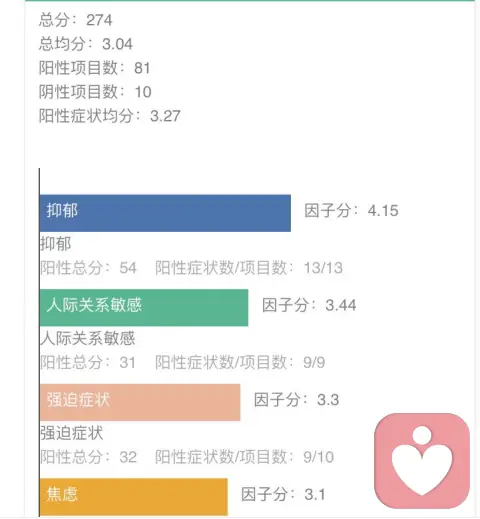Image resolution: width=480 pixels, height=519 pixels.
Task: Click the 总均分 3.04 line
Action: point(86,44)
